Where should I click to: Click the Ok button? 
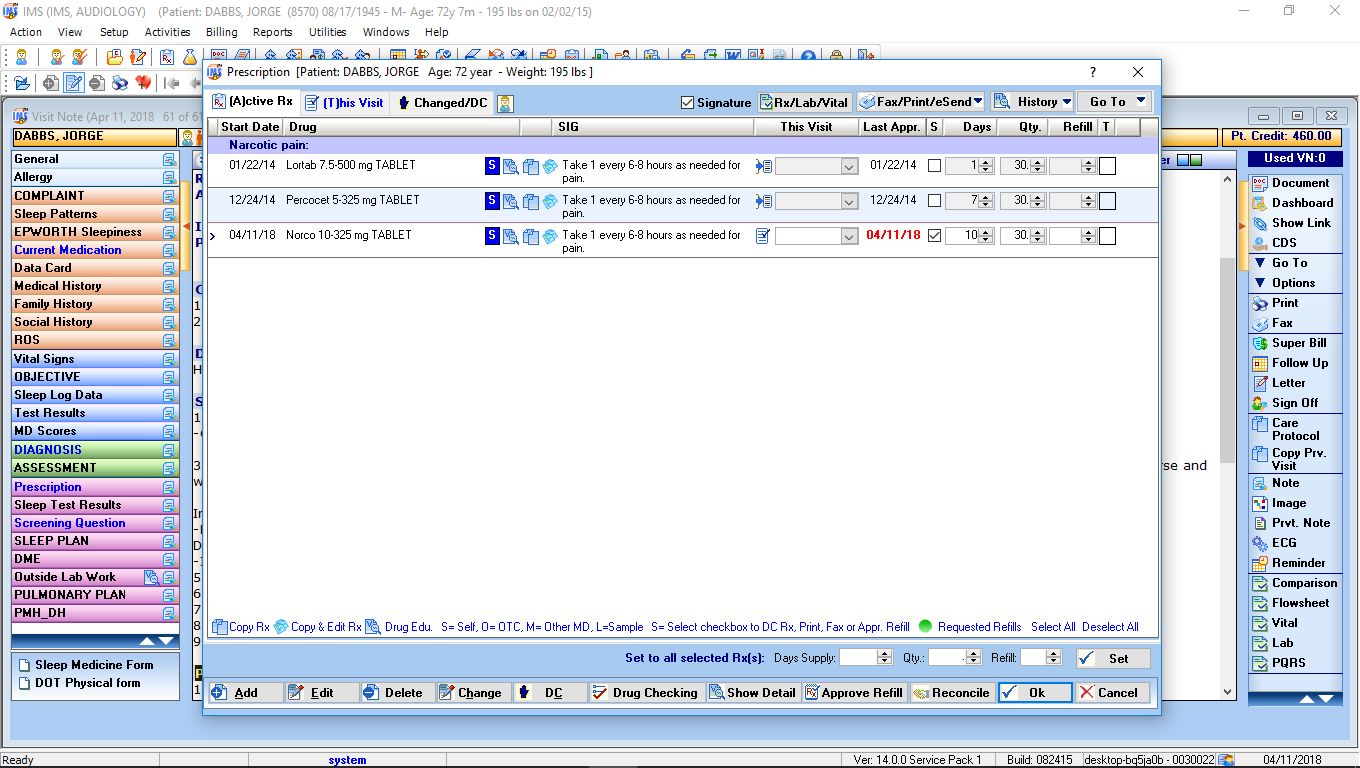(1035, 693)
